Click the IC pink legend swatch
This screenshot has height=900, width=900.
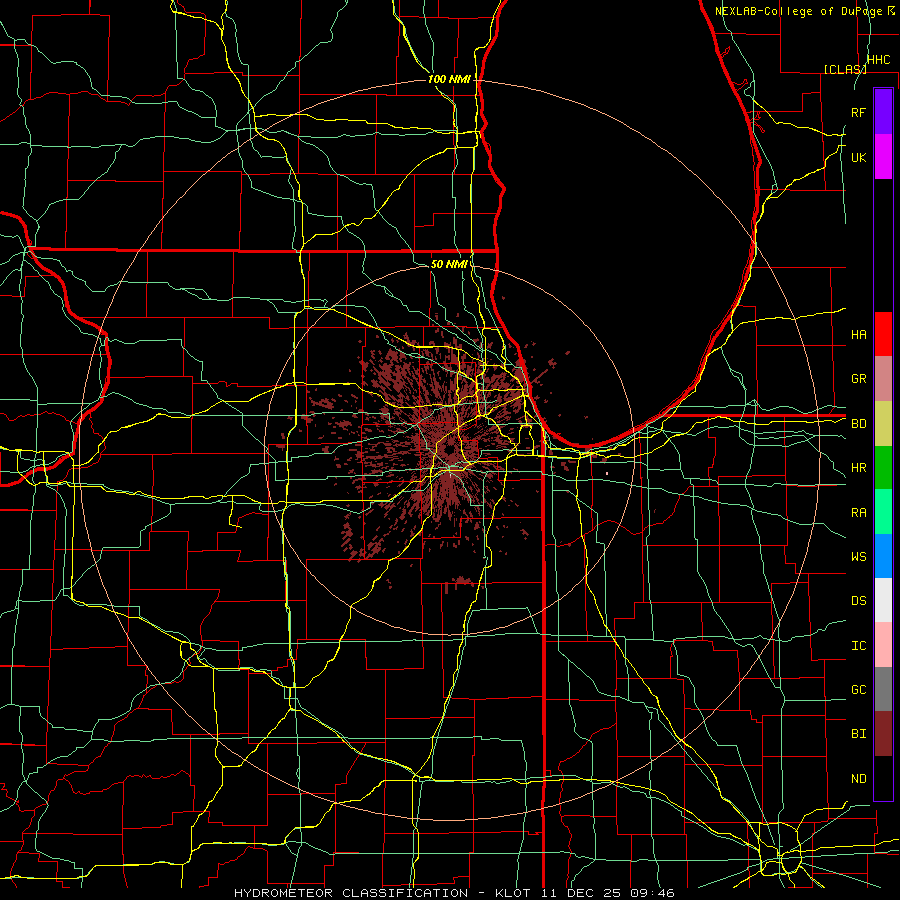pos(883,645)
